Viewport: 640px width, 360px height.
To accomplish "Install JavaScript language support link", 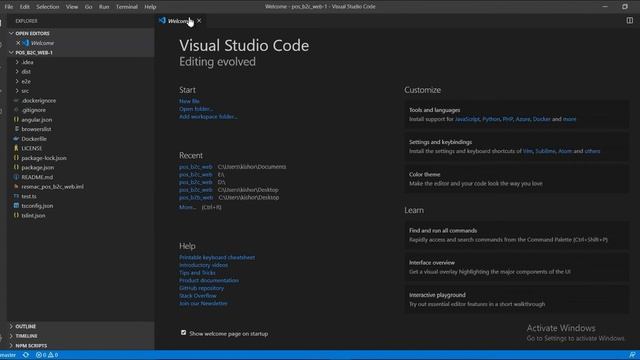I will tap(467, 119).
